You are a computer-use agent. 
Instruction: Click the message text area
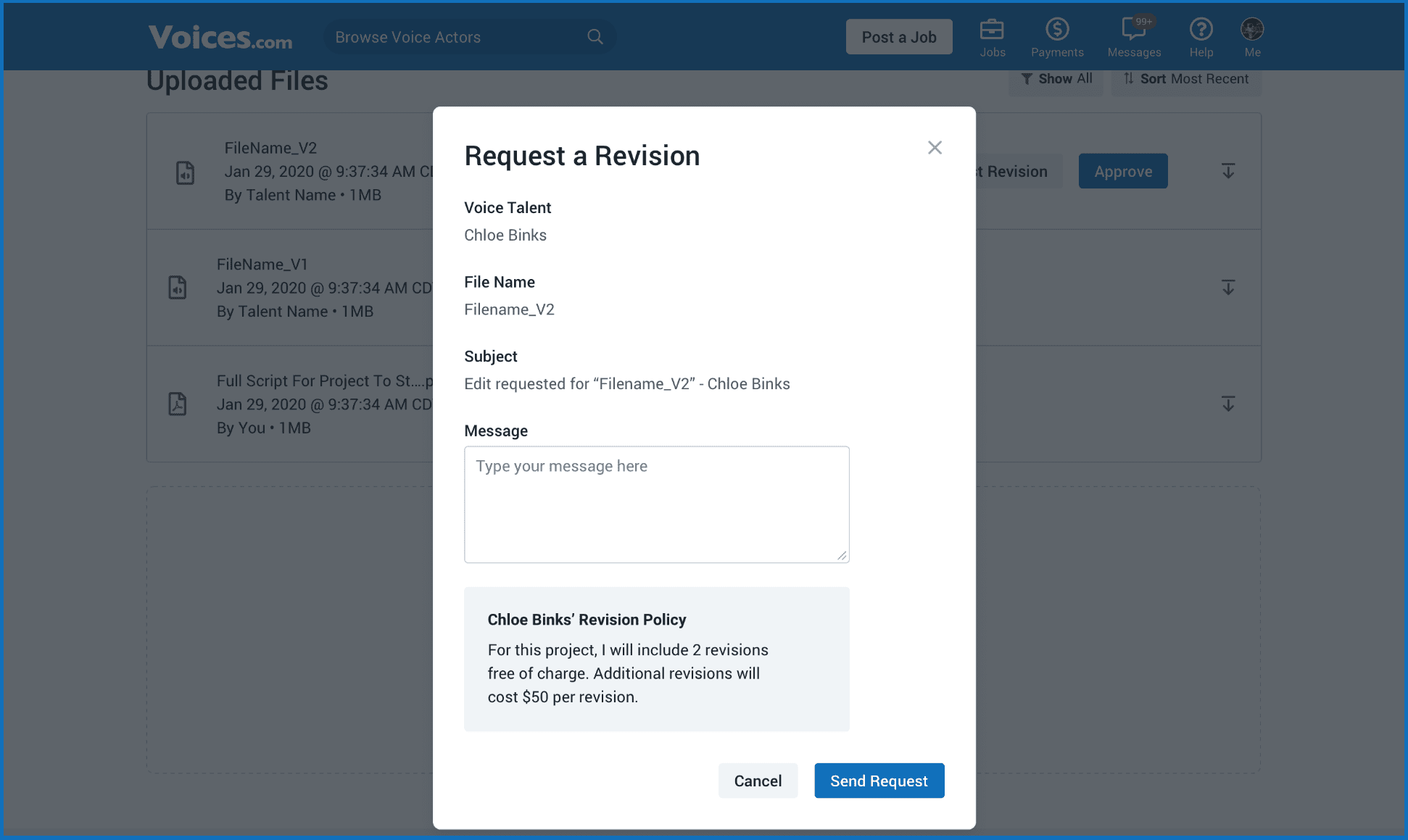[656, 504]
